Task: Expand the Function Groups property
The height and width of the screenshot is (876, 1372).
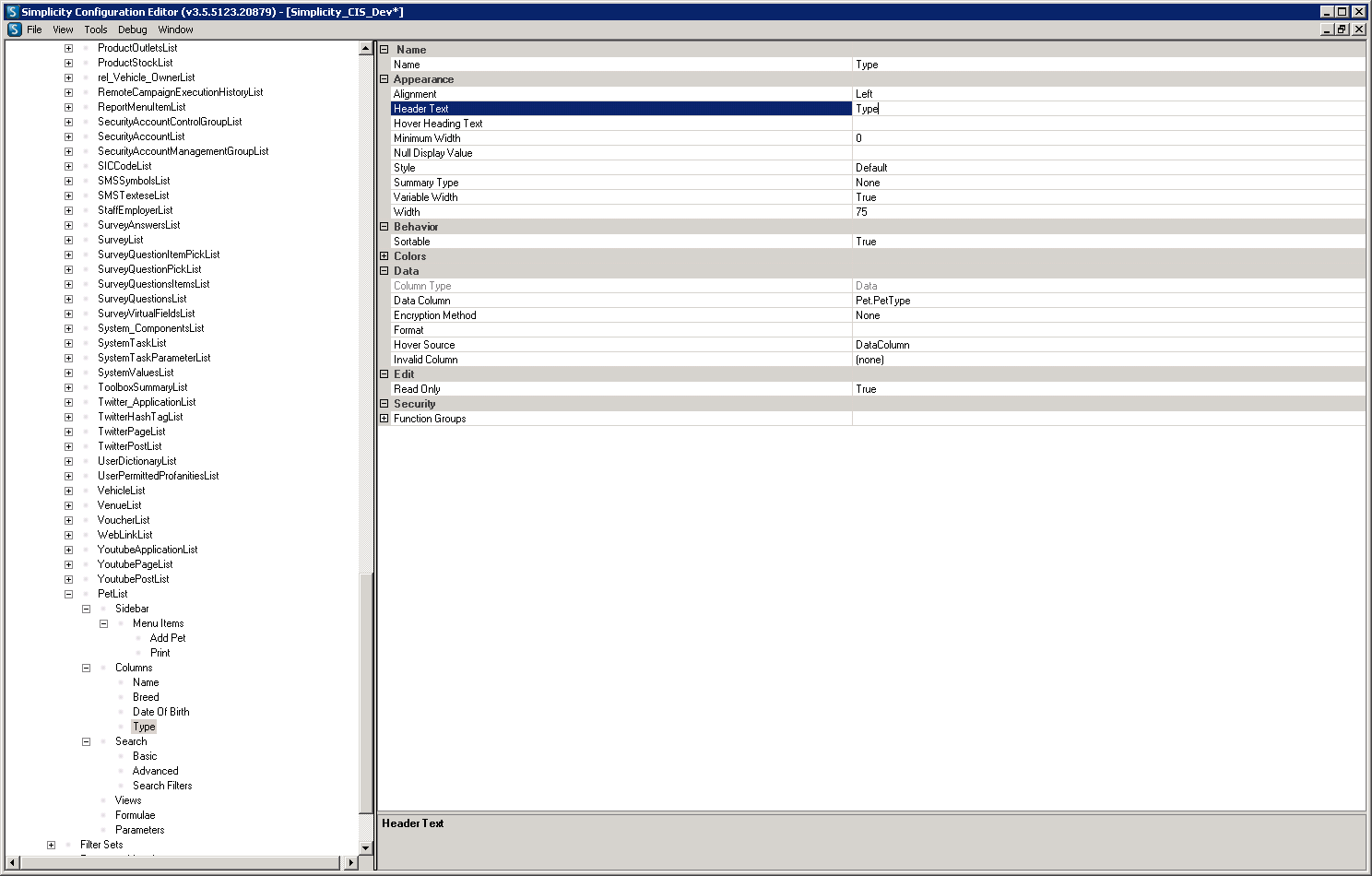Action: pyautogui.click(x=384, y=419)
